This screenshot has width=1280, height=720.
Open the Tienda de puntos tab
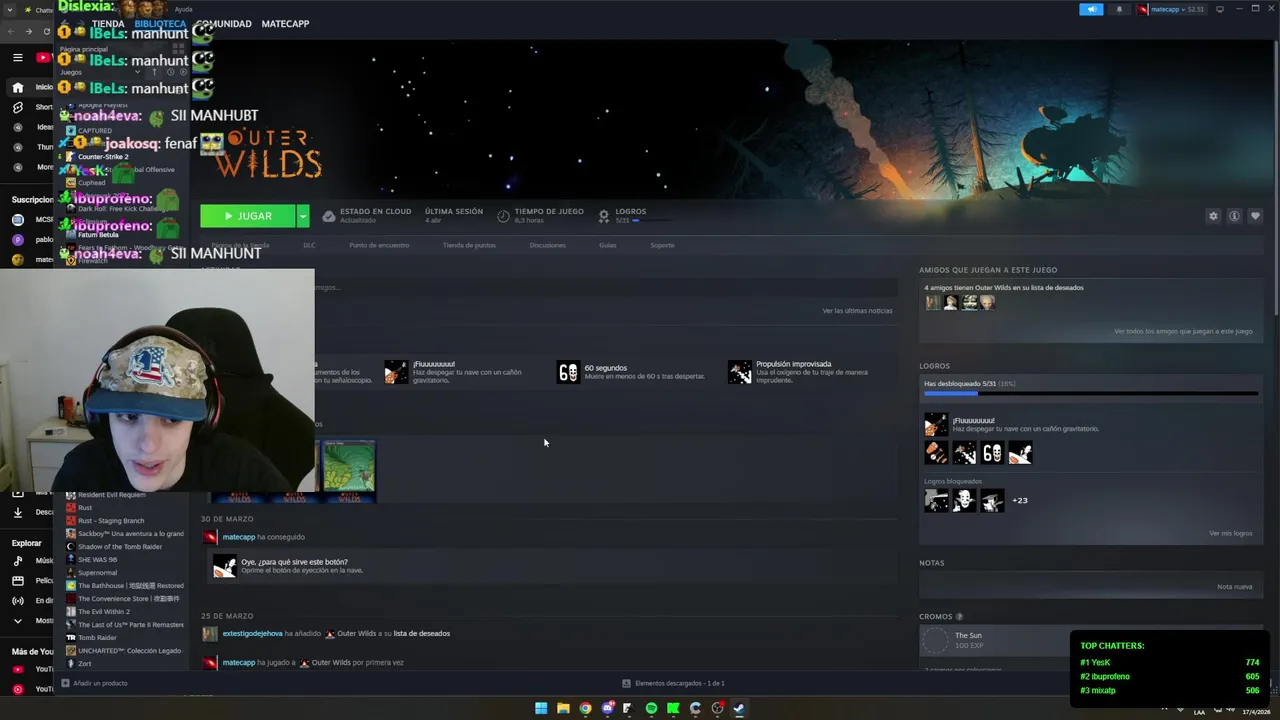click(x=469, y=245)
